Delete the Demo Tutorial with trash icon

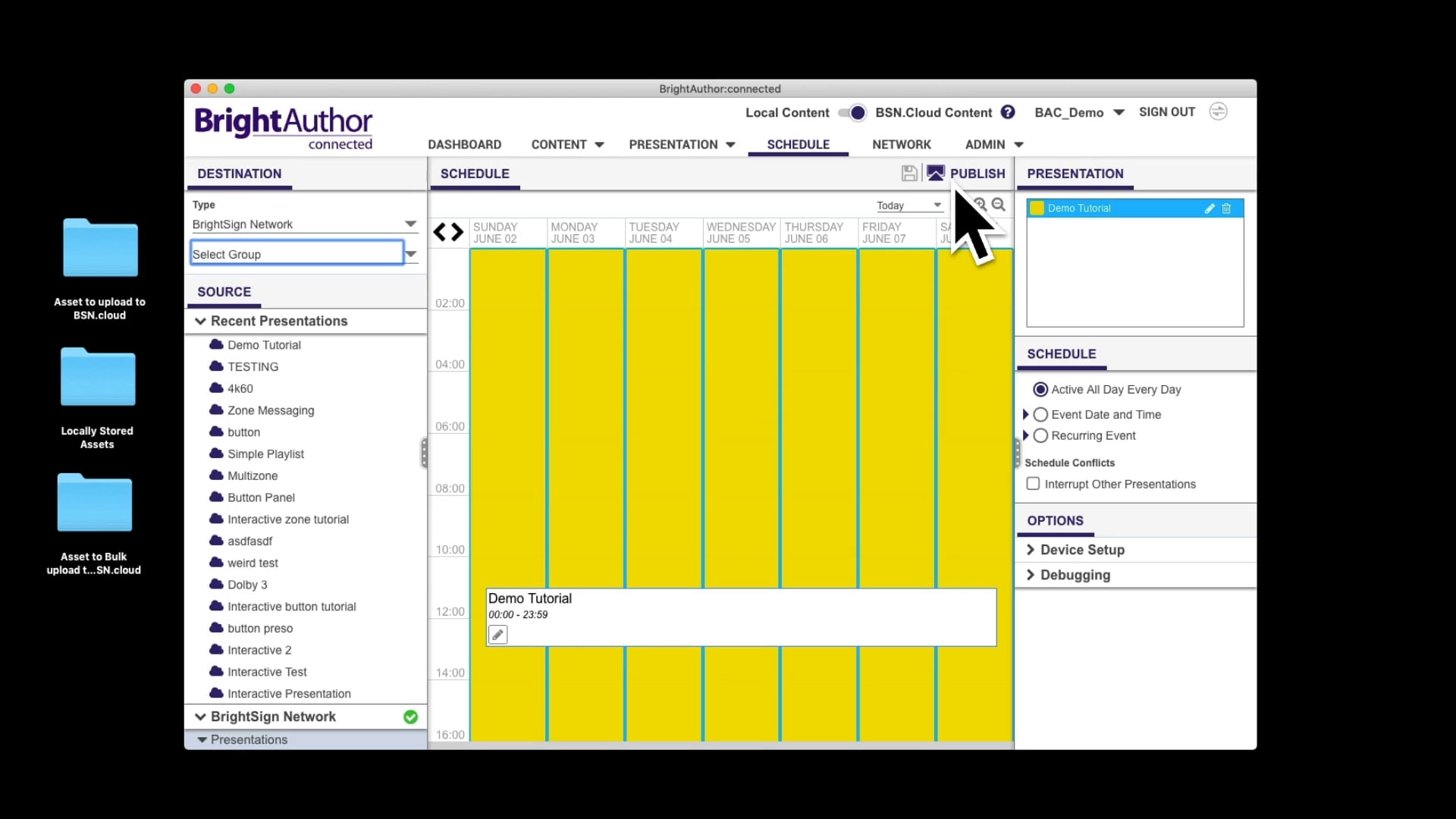(1226, 209)
